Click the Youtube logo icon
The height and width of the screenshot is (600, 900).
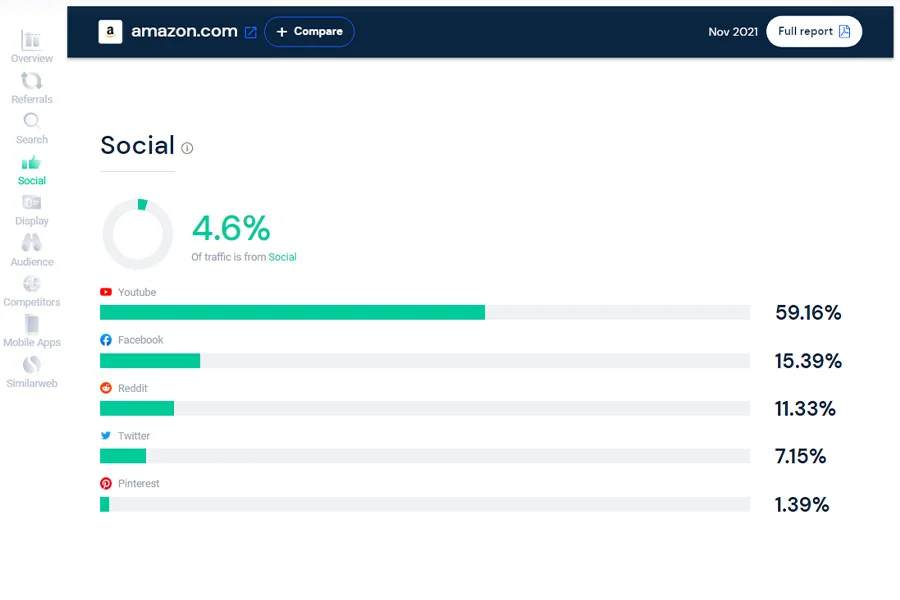pyautogui.click(x=106, y=292)
